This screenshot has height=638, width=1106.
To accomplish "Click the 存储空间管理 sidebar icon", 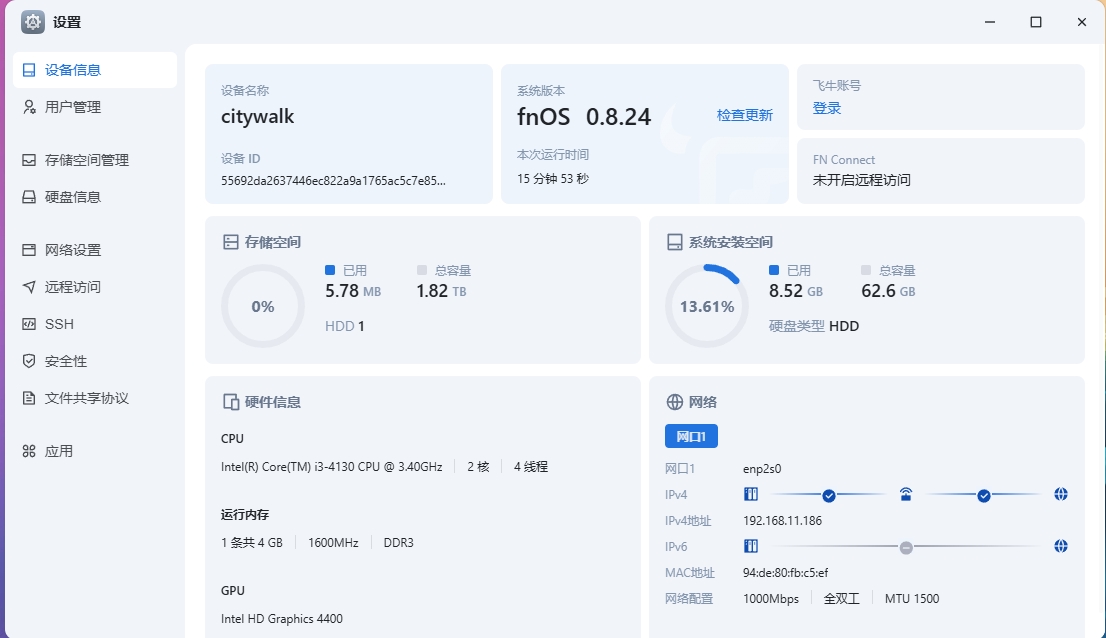I will 29,160.
